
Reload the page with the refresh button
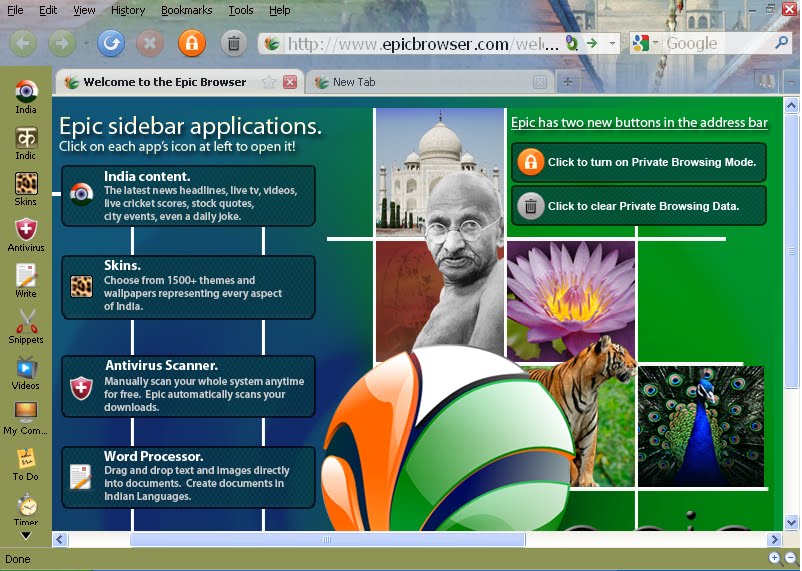(111, 43)
